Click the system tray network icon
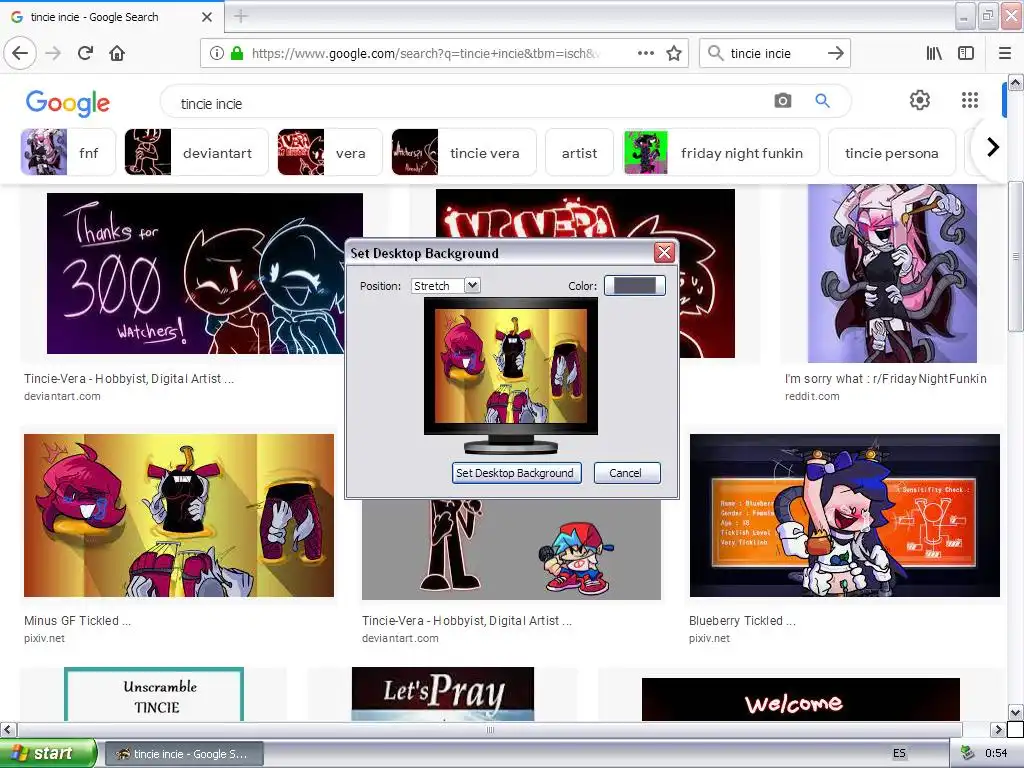Viewport: 1024px width, 768px height. (968, 753)
